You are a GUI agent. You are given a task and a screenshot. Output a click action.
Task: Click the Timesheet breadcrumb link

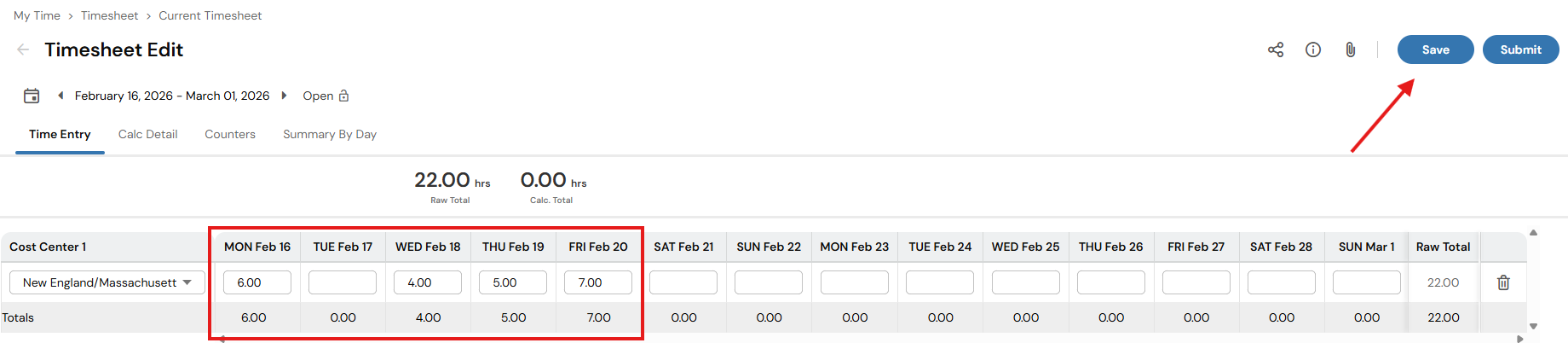109,15
